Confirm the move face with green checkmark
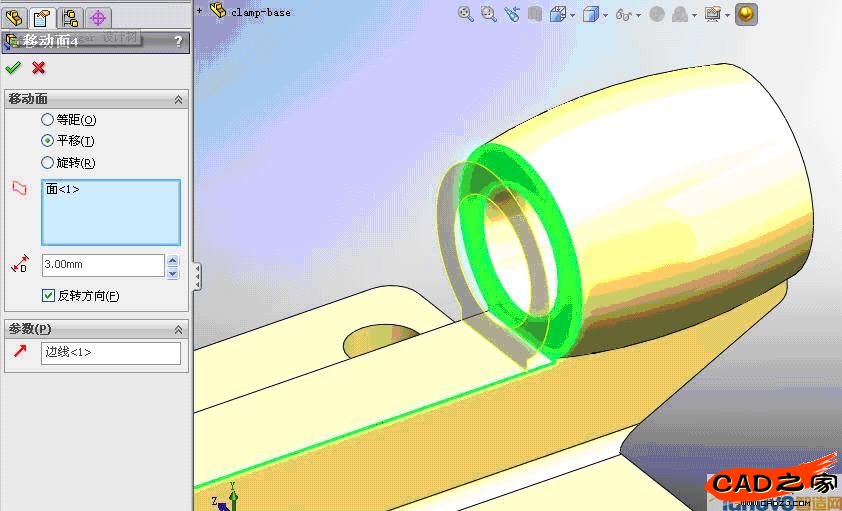The image size is (842, 511). coord(13,68)
